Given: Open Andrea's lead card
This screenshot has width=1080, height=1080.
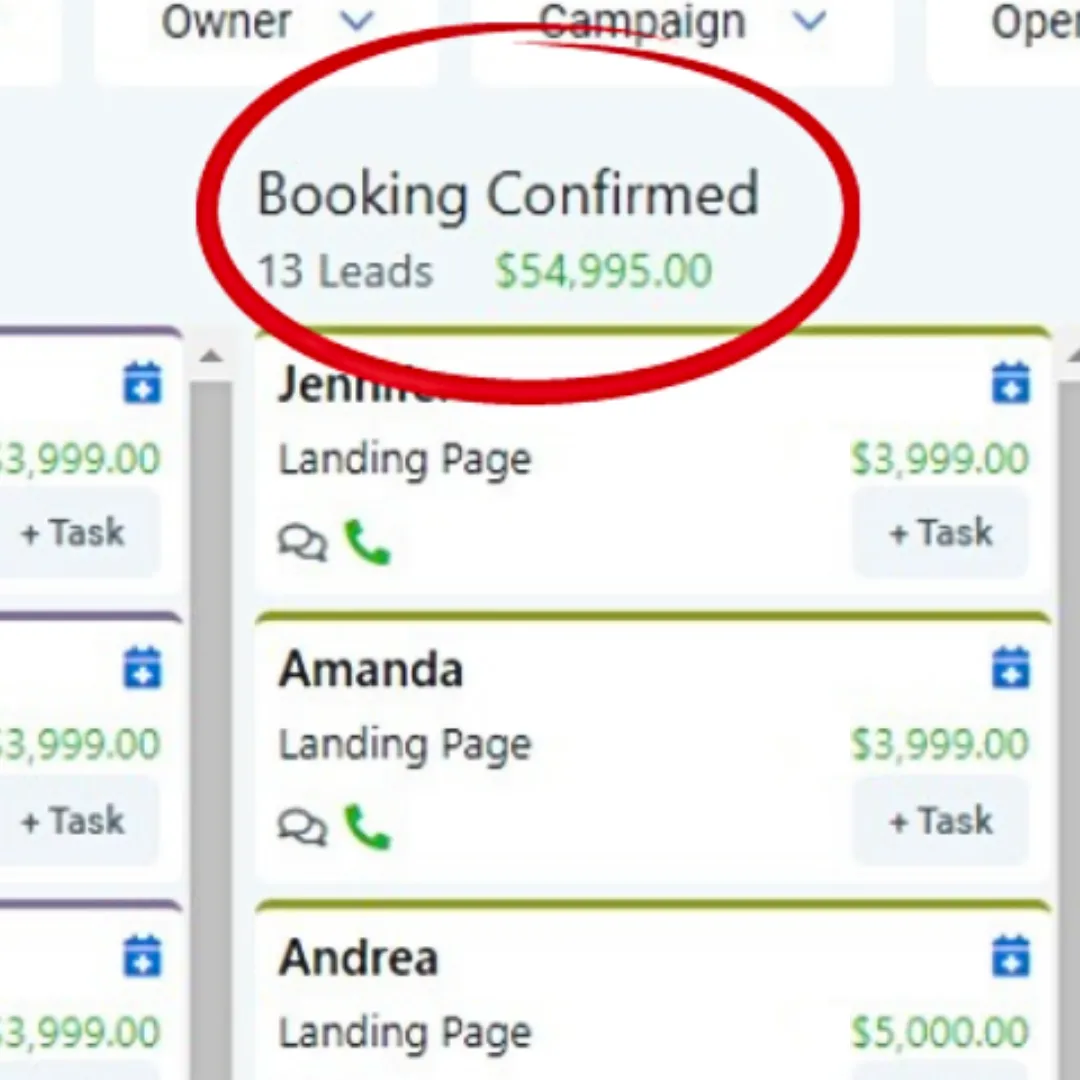Looking at the screenshot, I should pyautogui.click(x=653, y=992).
